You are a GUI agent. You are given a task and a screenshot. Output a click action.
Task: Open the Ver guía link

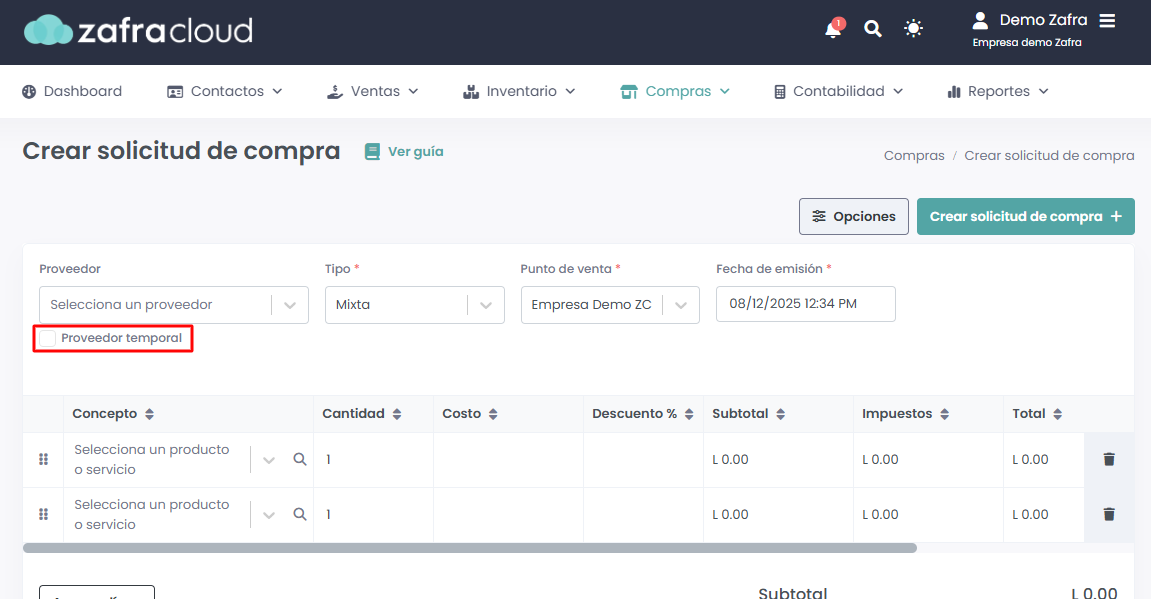(x=415, y=152)
